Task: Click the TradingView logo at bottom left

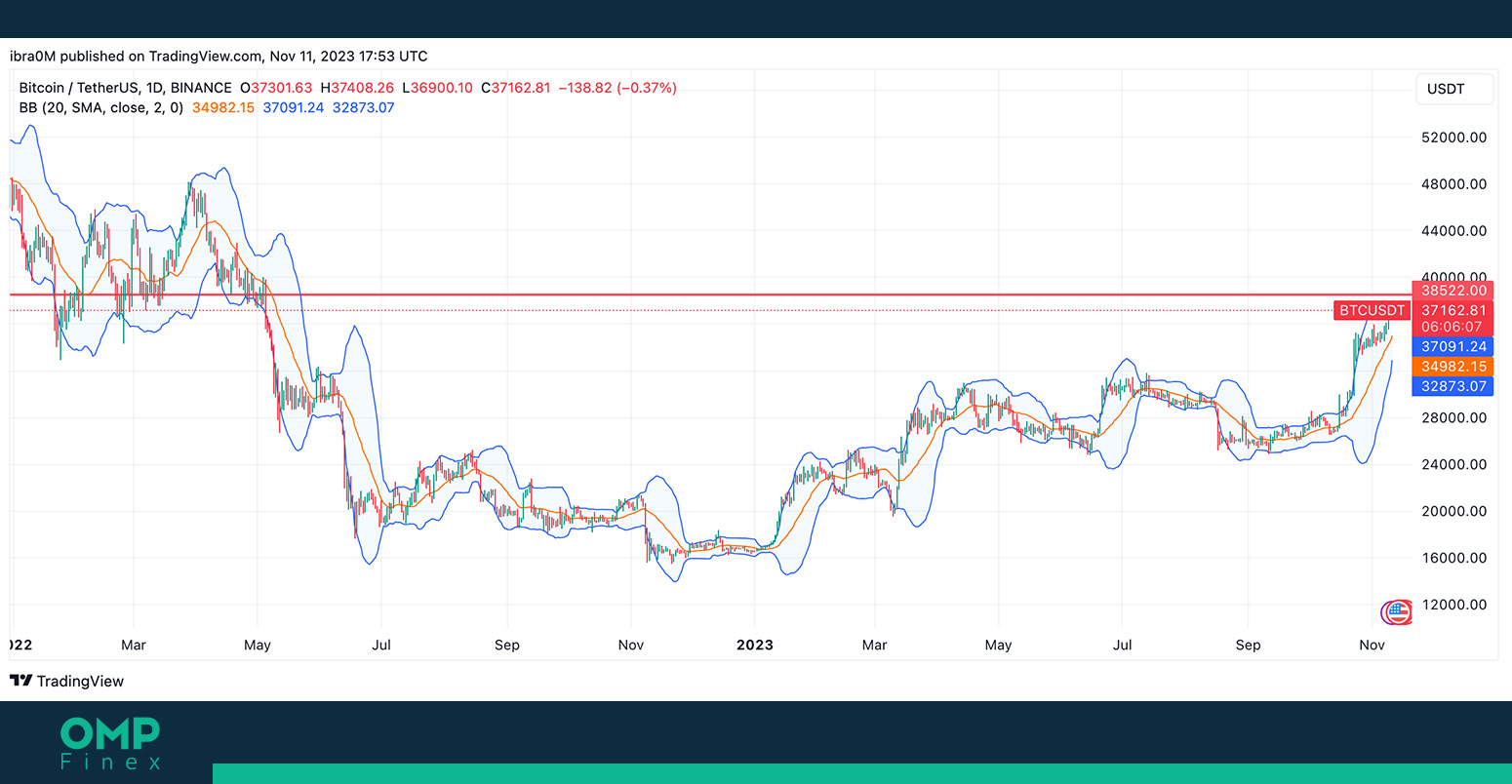Action: (x=67, y=681)
